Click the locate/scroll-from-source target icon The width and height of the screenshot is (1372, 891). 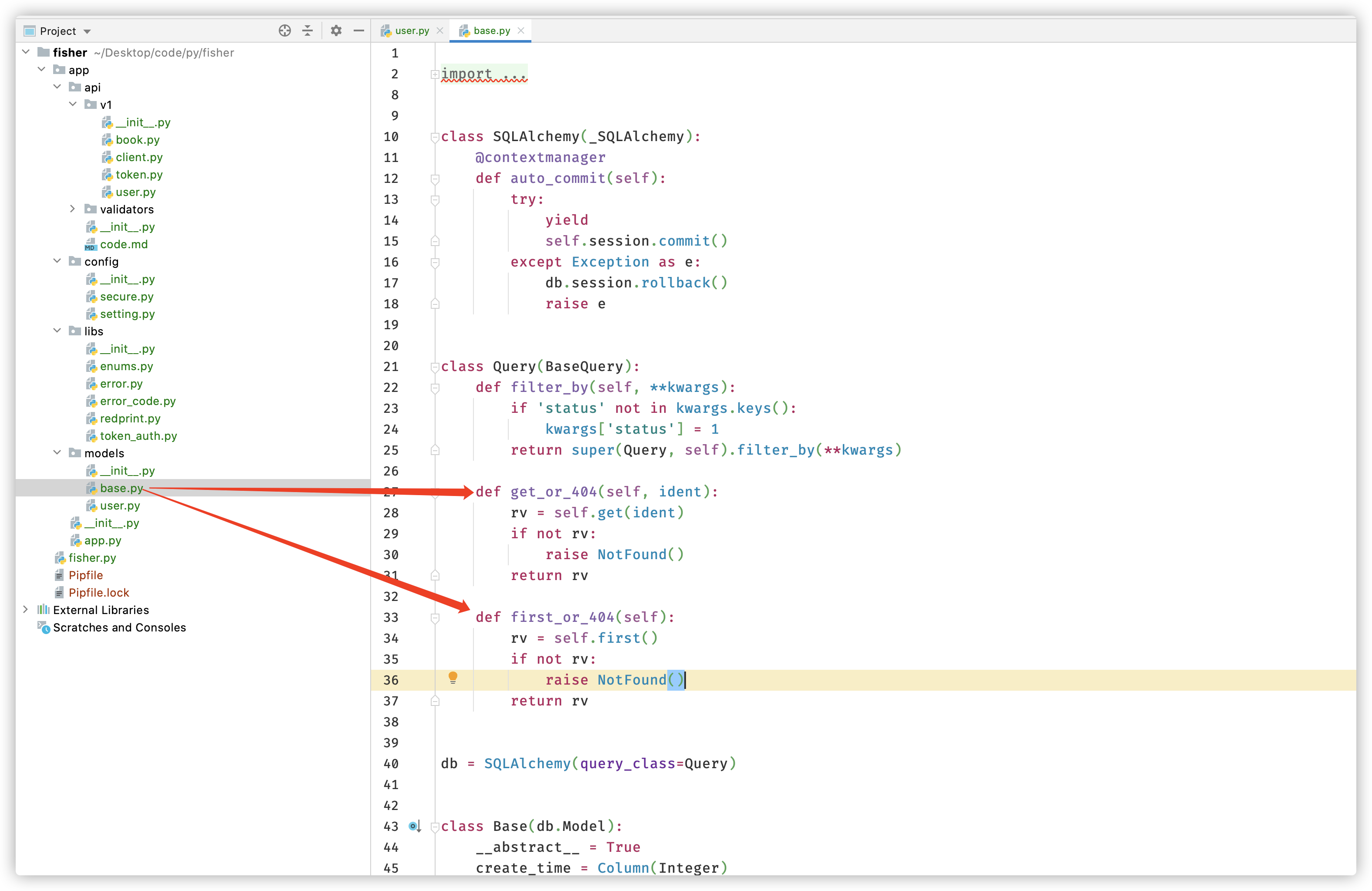point(285,30)
